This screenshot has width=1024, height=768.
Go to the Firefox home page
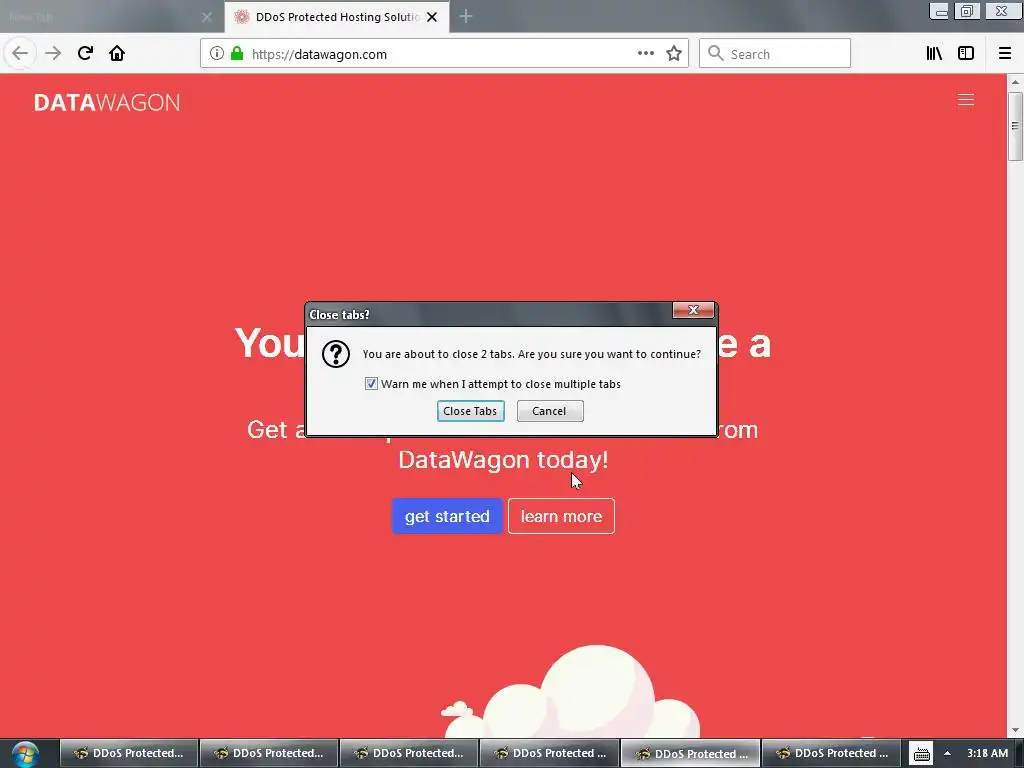pyautogui.click(x=117, y=54)
